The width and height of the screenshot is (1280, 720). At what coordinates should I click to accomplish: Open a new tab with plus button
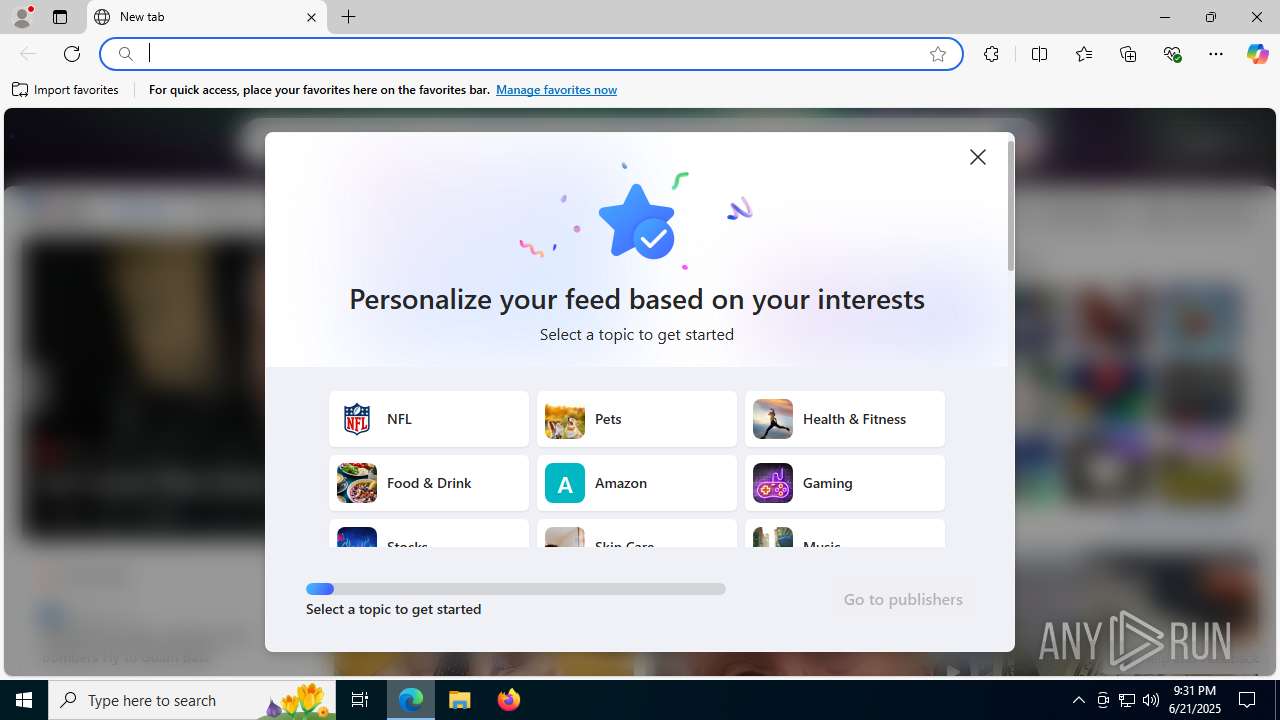(x=348, y=17)
